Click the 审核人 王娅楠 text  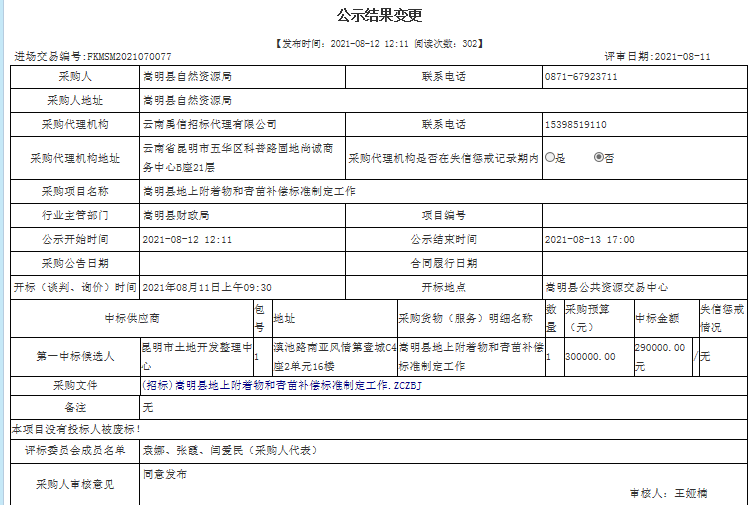pyautogui.click(x=669, y=494)
